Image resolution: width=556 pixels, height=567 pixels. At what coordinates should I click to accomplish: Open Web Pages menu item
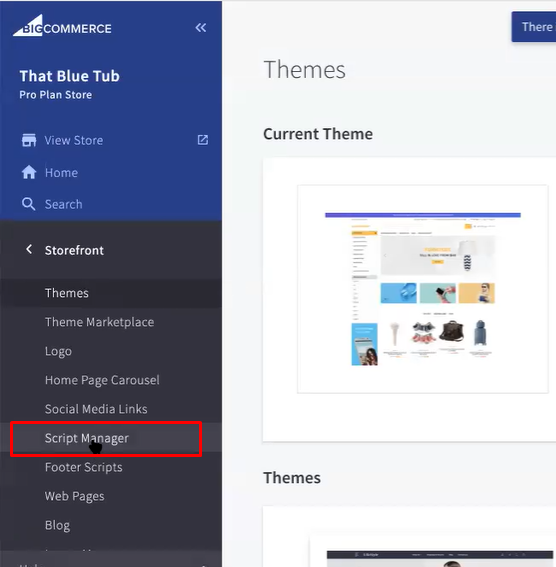point(74,496)
